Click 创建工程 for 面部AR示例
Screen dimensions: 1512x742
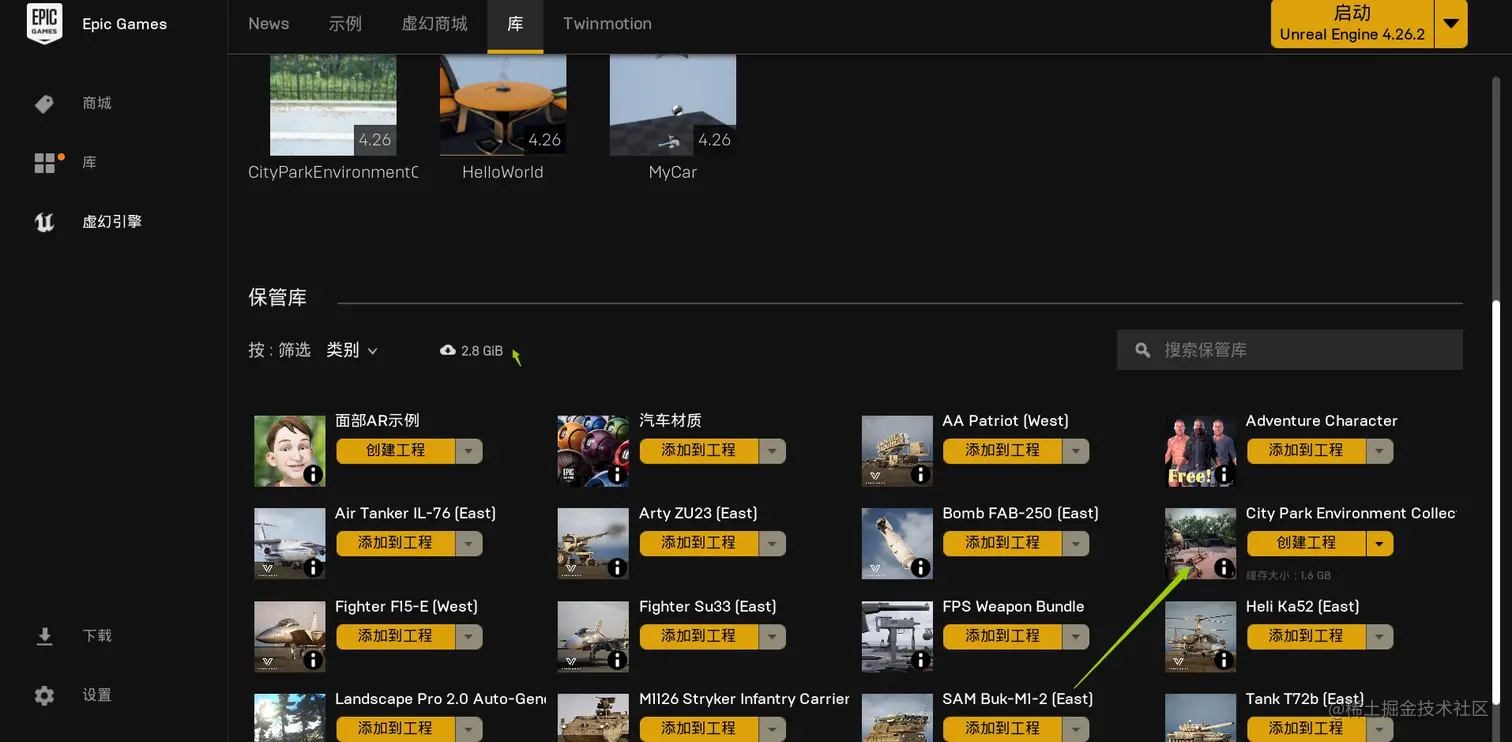[396, 451]
